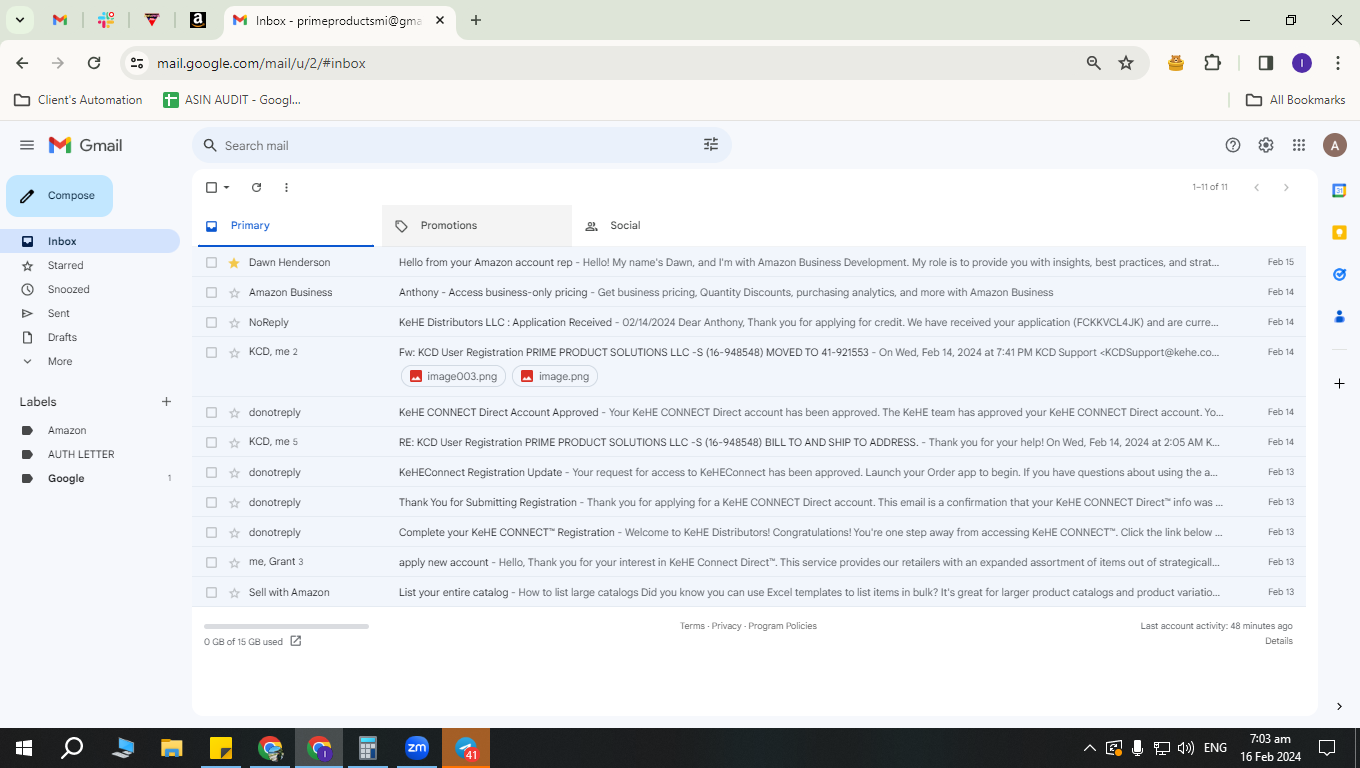This screenshot has height=768, width=1360.
Task: Open the Sent folder
Action: (59, 313)
